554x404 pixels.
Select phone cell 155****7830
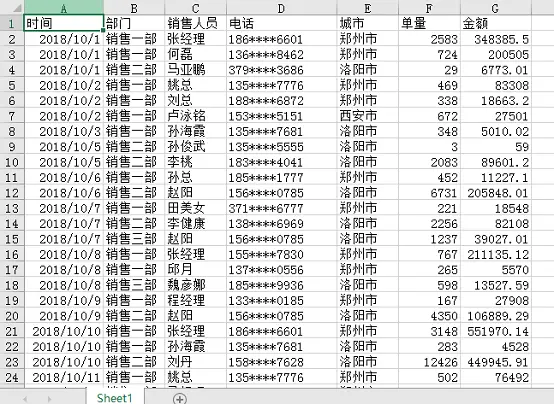click(282, 254)
